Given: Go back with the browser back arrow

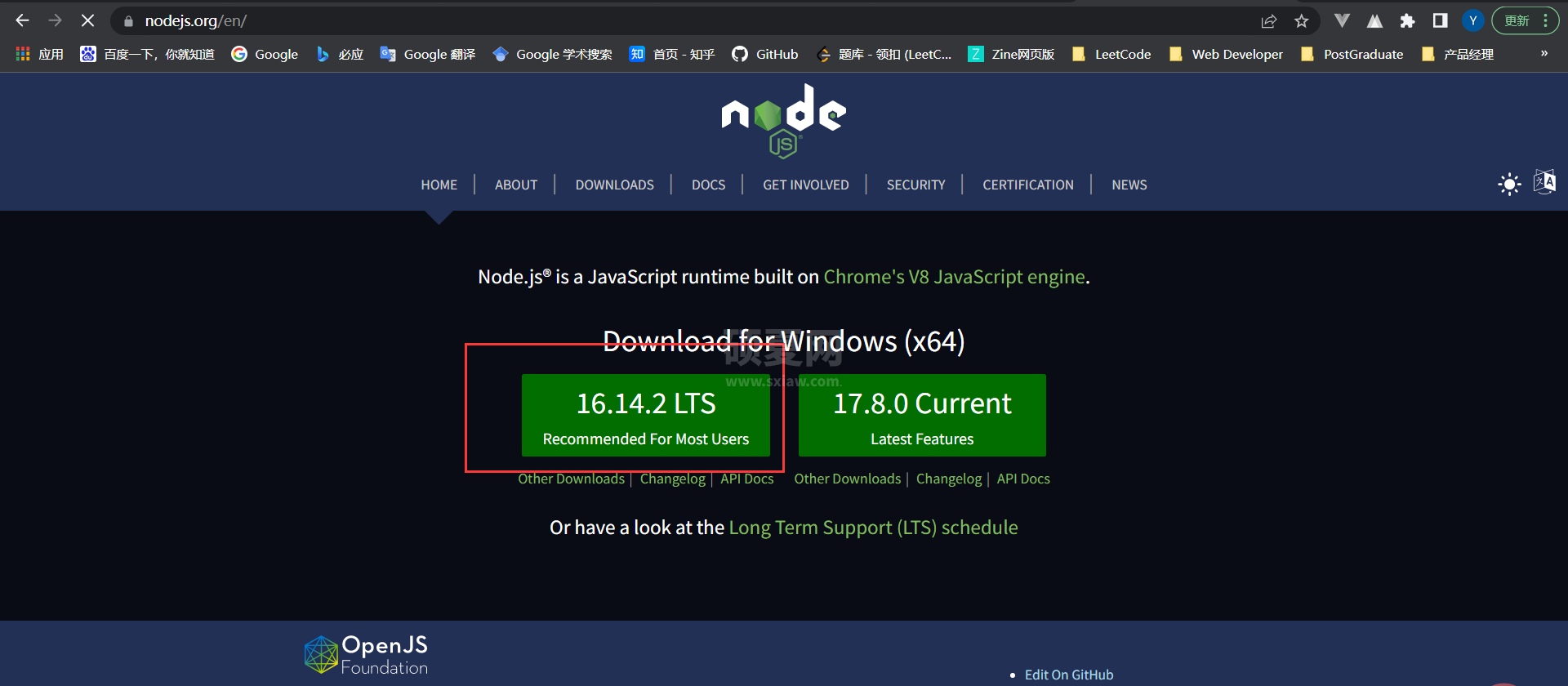Looking at the screenshot, I should coord(22,20).
